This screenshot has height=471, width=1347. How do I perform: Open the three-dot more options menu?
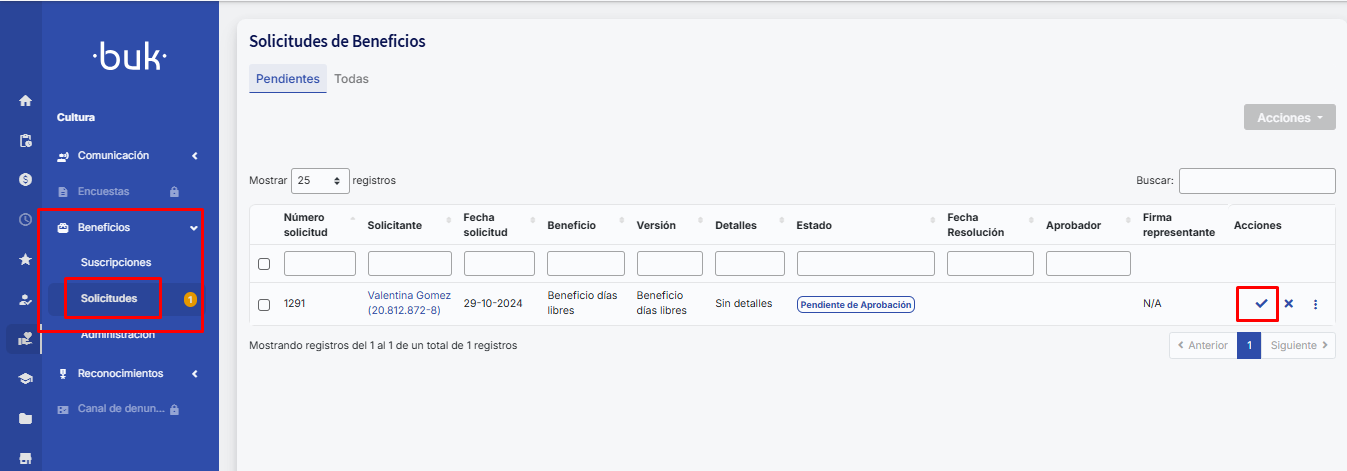(x=1315, y=304)
